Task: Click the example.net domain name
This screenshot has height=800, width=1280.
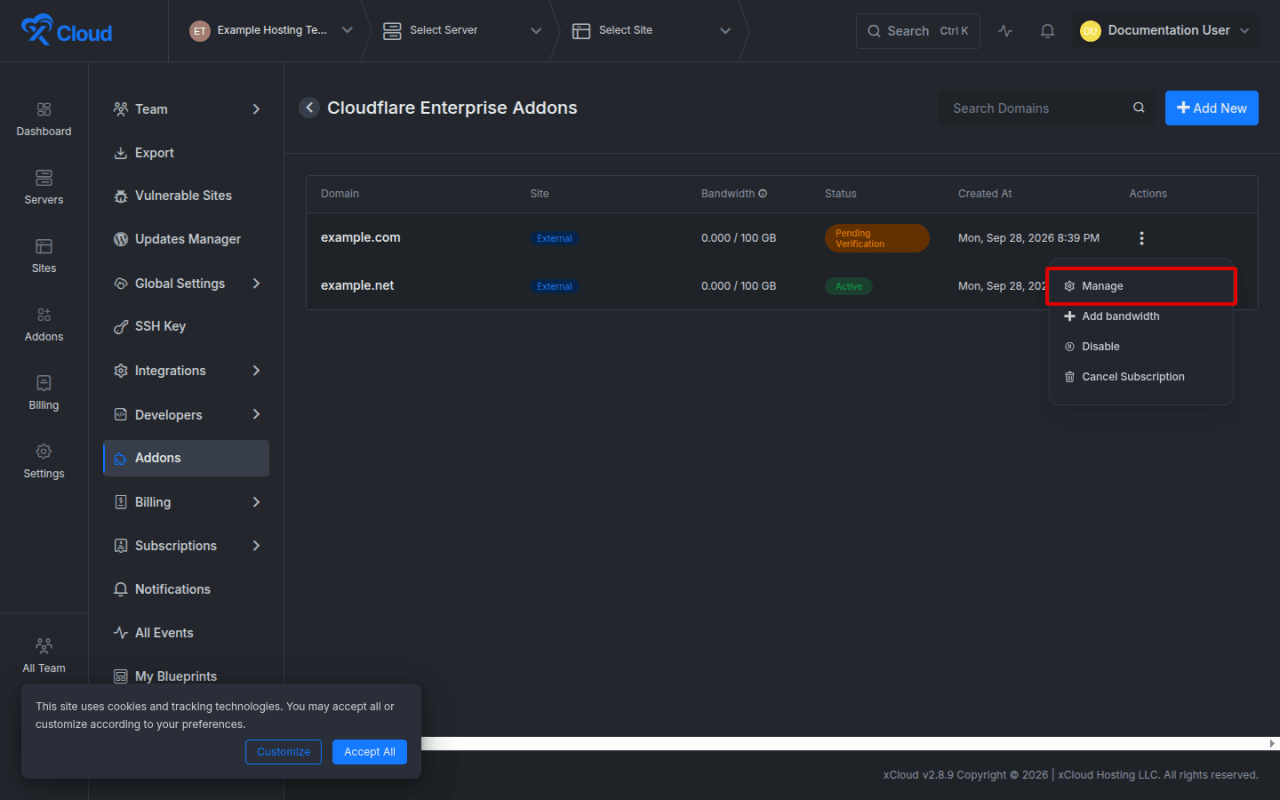Action: pos(357,285)
